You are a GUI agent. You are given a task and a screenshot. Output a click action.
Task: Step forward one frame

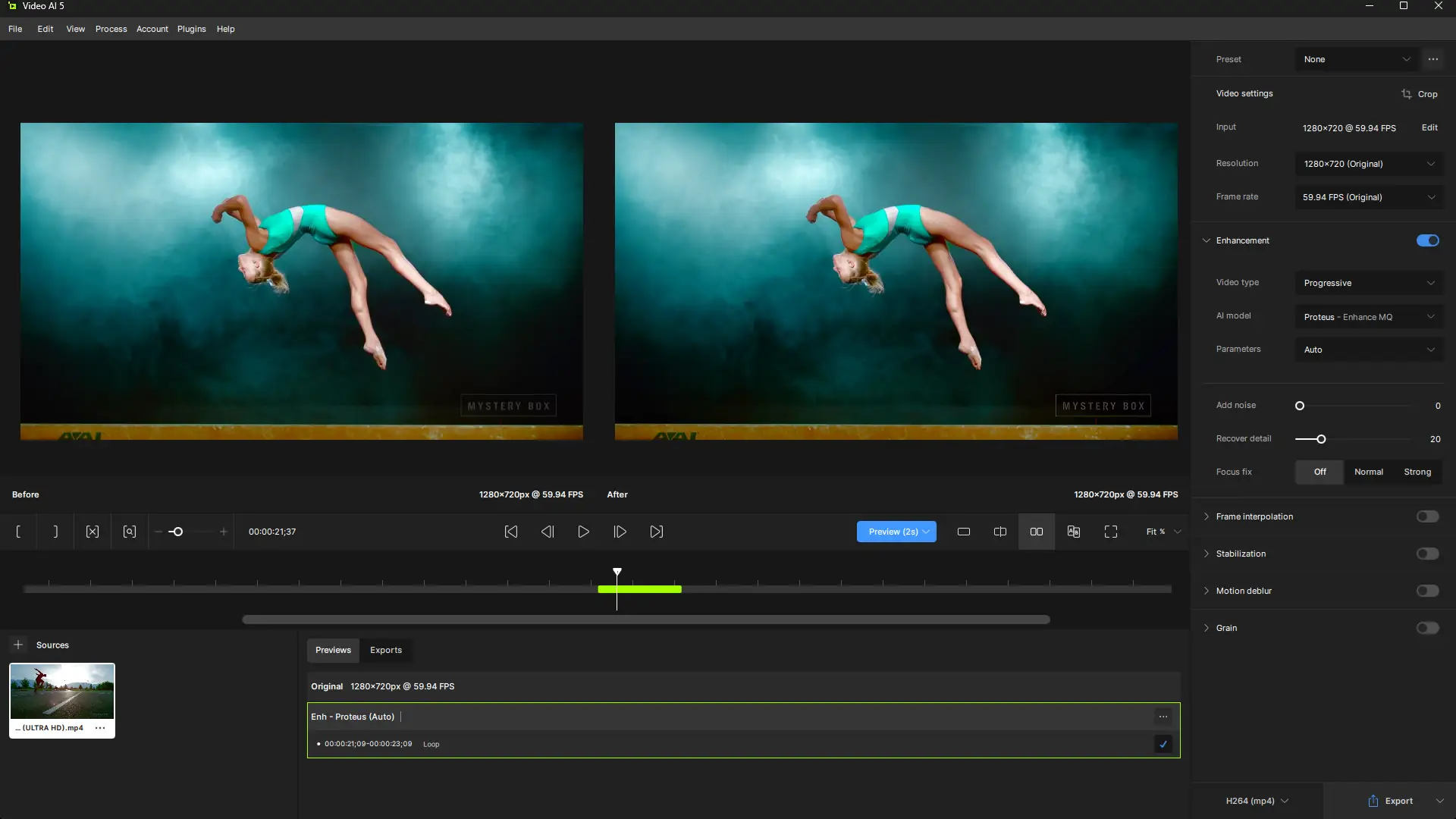point(620,532)
